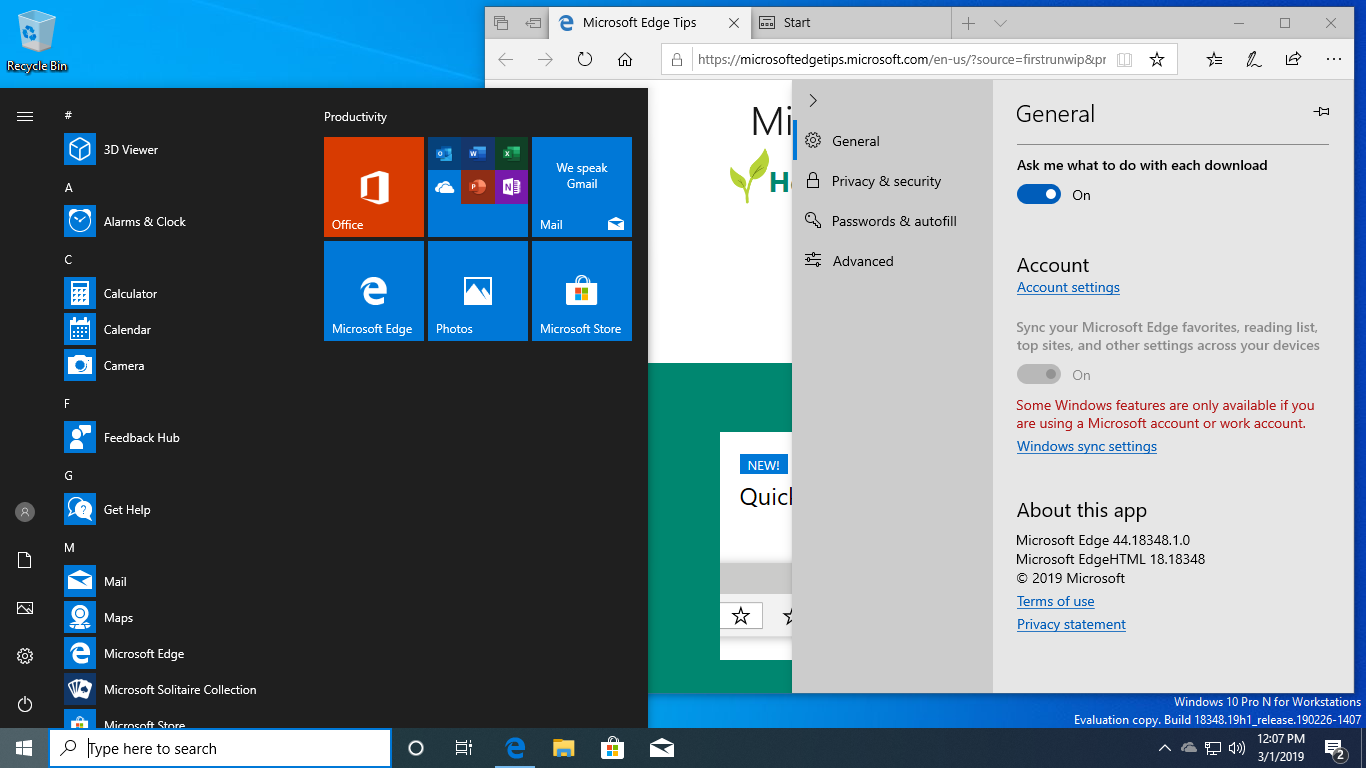Pin the Edge settings pane
The height and width of the screenshot is (768, 1366).
pyautogui.click(x=1321, y=112)
